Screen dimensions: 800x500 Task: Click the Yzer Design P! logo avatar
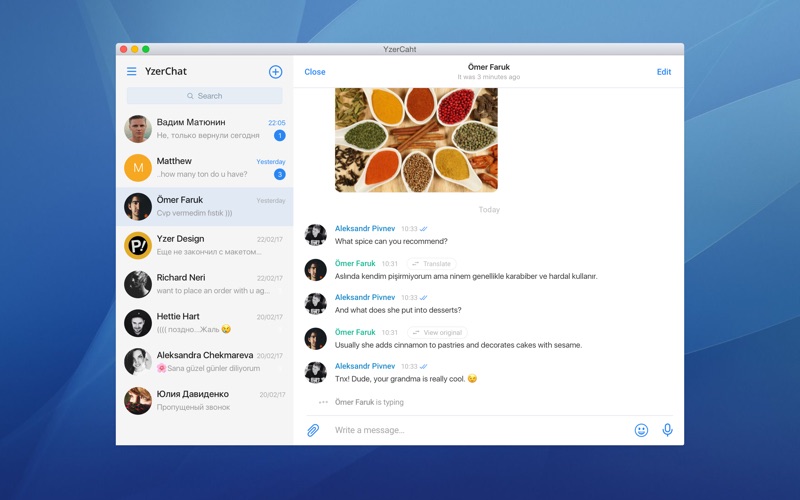click(138, 245)
